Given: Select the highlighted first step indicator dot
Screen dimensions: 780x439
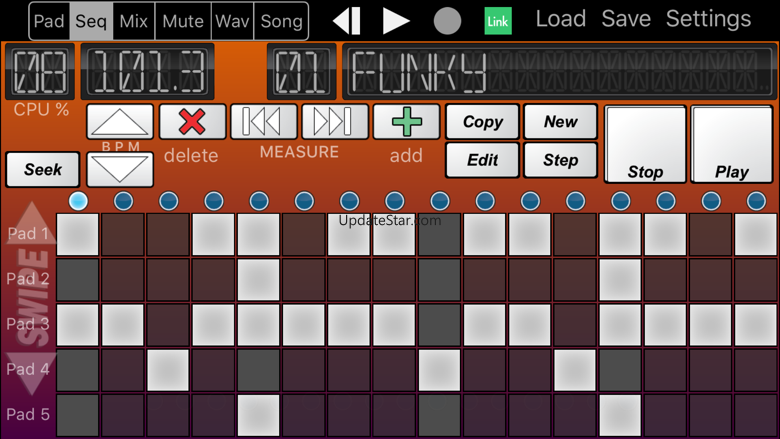Looking at the screenshot, I should click(78, 201).
